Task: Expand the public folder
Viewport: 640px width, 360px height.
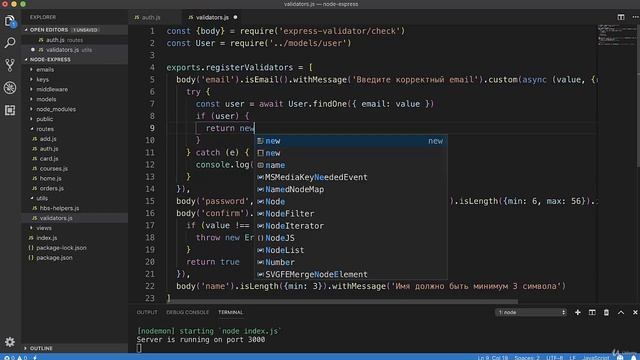Action: coord(75,119)
